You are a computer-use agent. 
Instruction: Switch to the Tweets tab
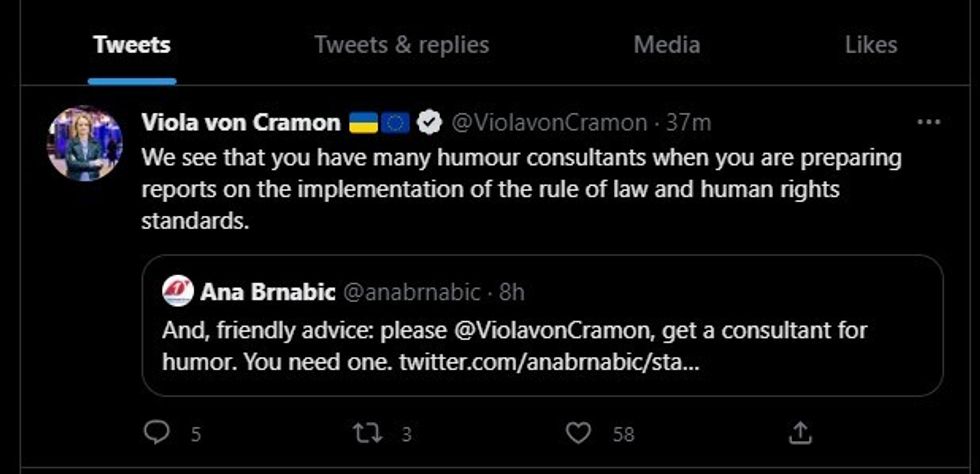point(132,45)
